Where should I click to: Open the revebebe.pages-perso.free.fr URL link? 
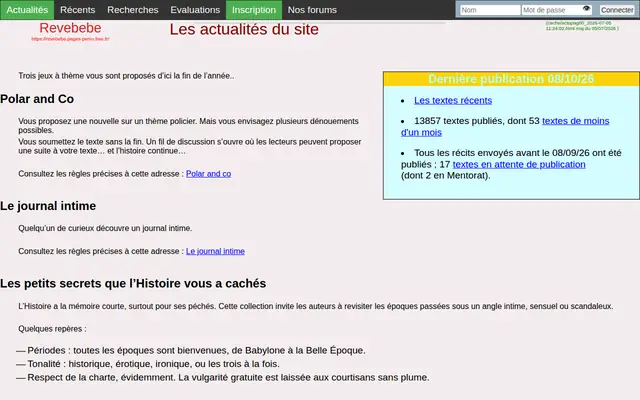pyautogui.click(x=70, y=39)
